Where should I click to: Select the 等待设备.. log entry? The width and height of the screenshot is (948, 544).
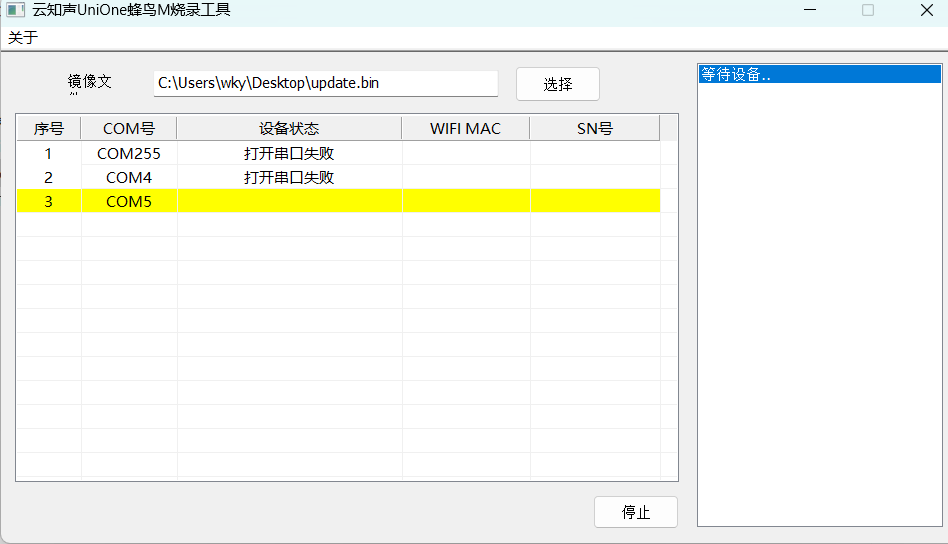(x=819, y=74)
